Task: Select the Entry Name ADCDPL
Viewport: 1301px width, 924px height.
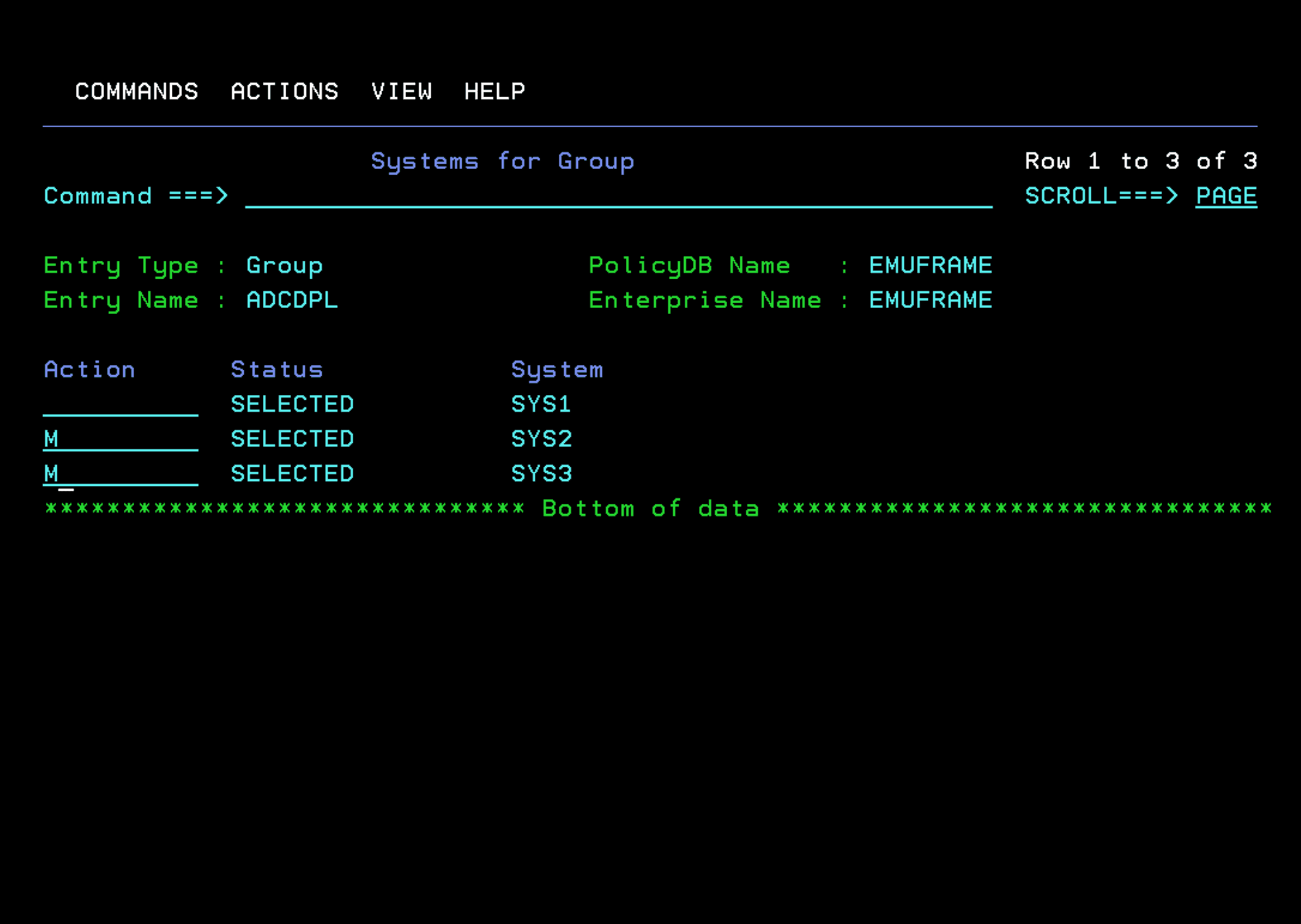Action: [292, 300]
